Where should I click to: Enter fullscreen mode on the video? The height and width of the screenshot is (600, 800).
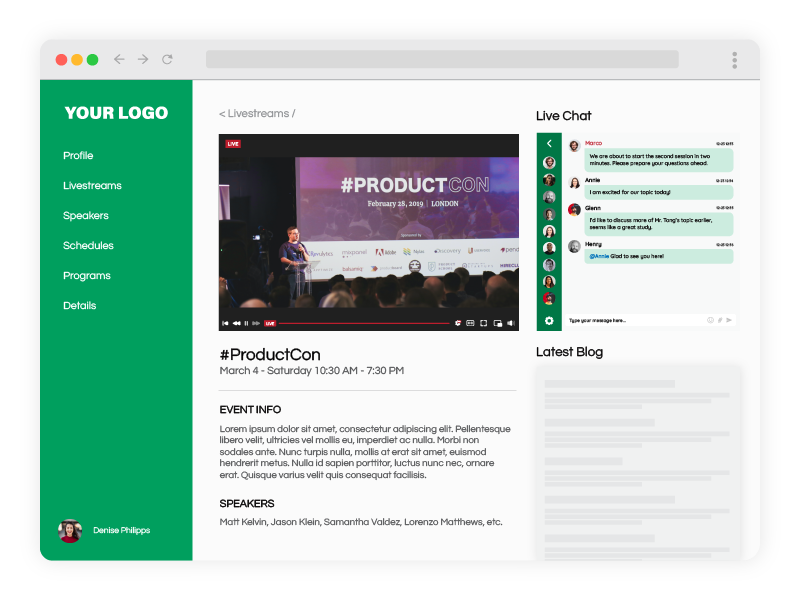(x=484, y=323)
